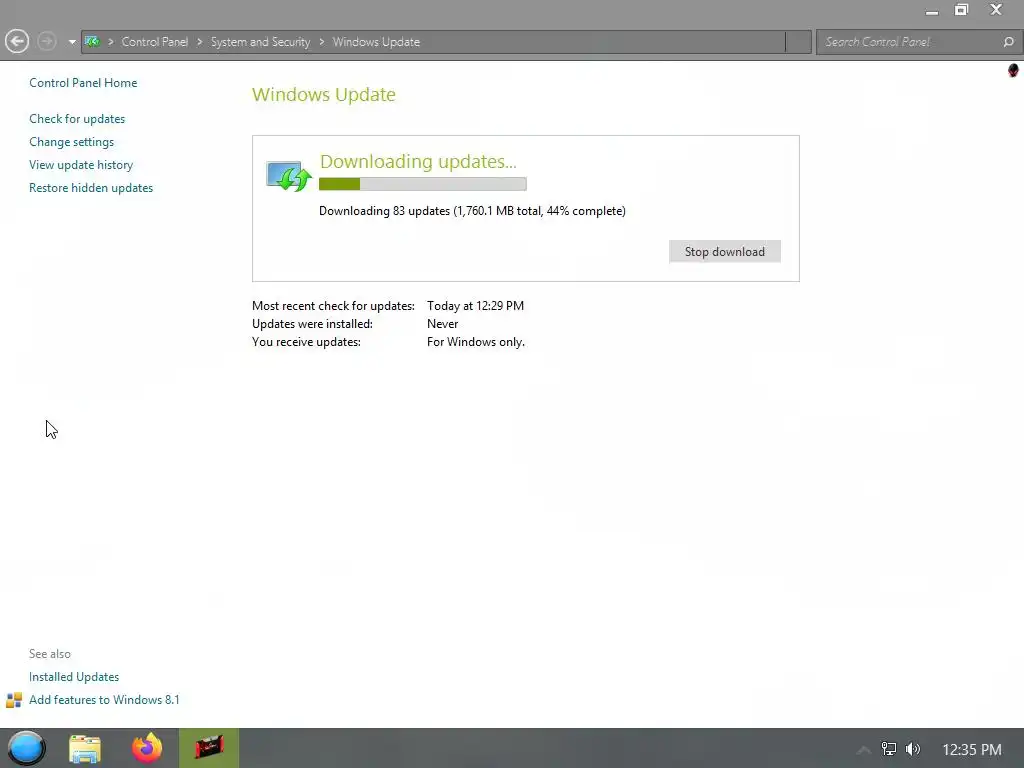Open Installed Updates link
The width and height of the screenshot is (1024, 768).
(74, 677)
